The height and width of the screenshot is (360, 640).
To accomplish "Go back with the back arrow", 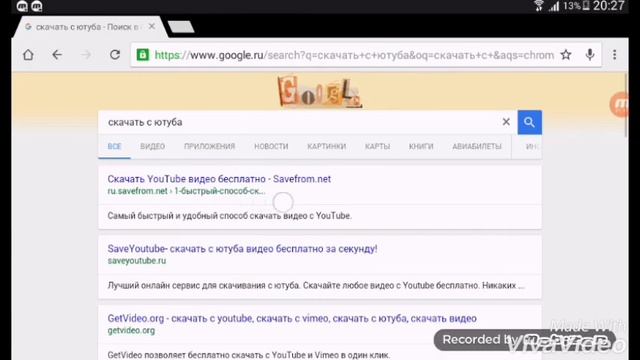I will (57, 55).
